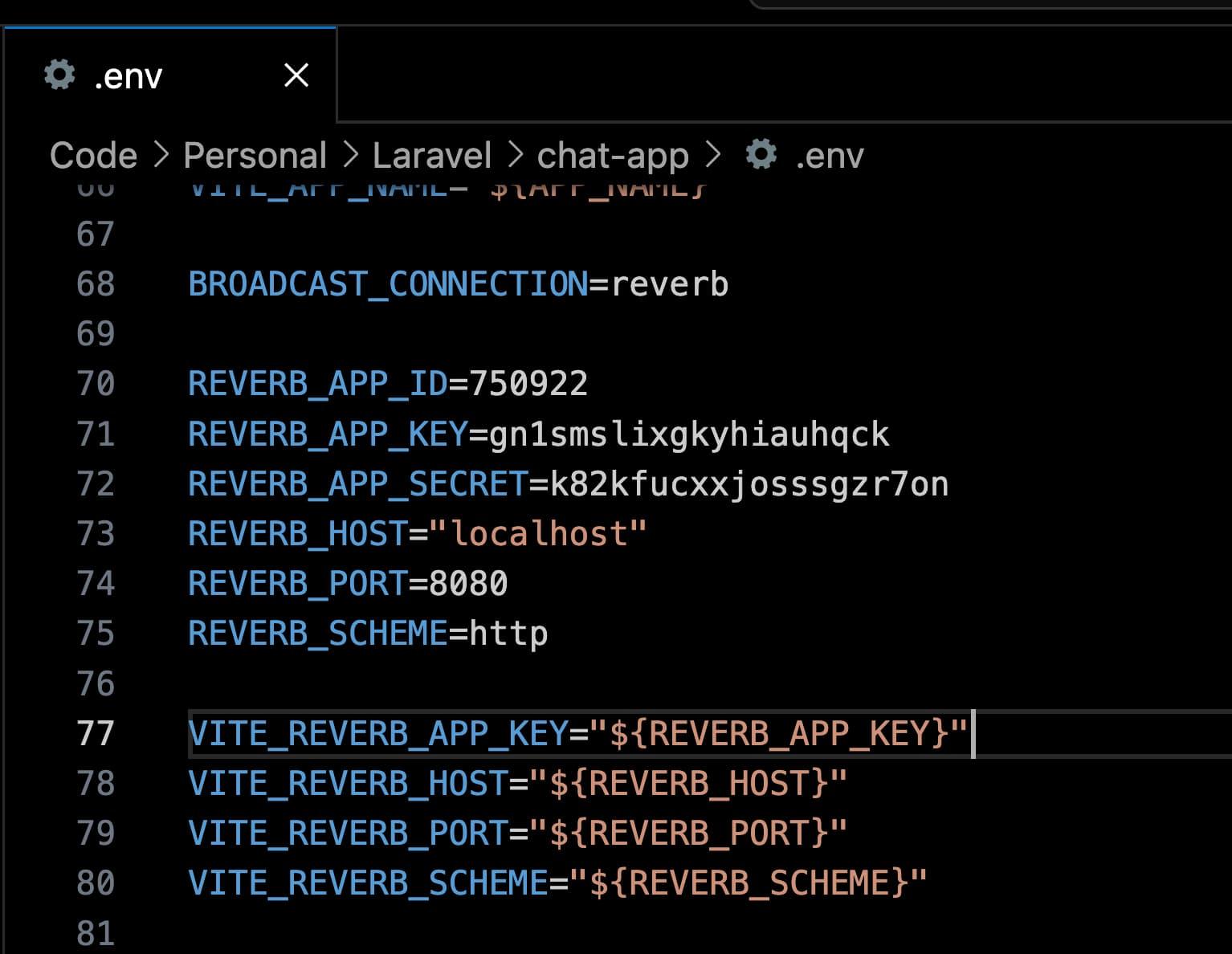Viewport: 1232px width, 954px height.
Task: Expand the Personal breadcrumb to view siblings
Action: pos(254,155)
